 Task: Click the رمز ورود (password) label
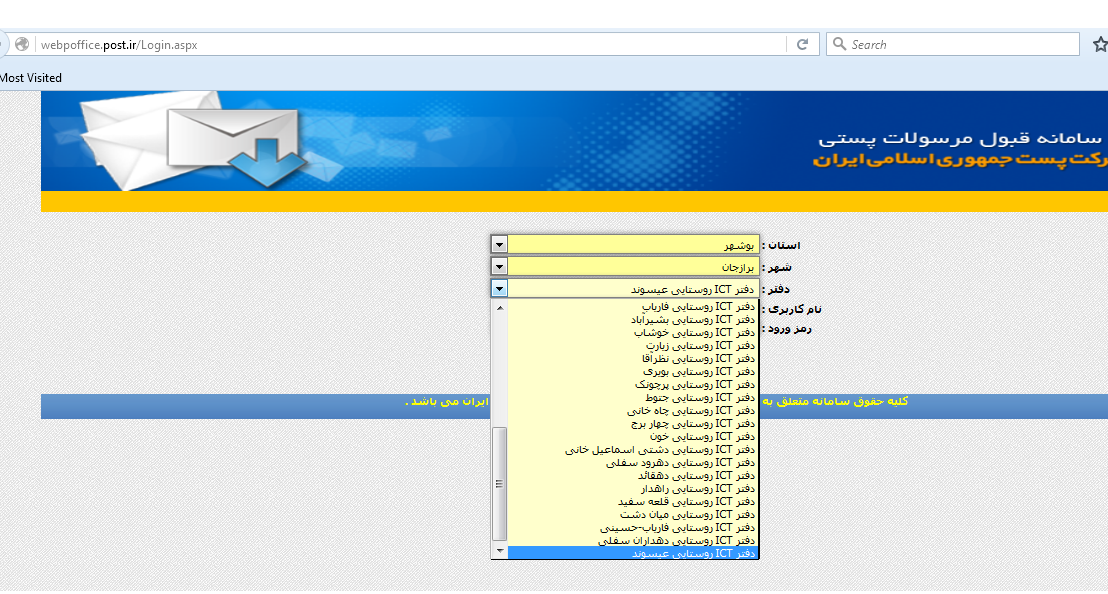pyautogui.click(x=786, y=329)
